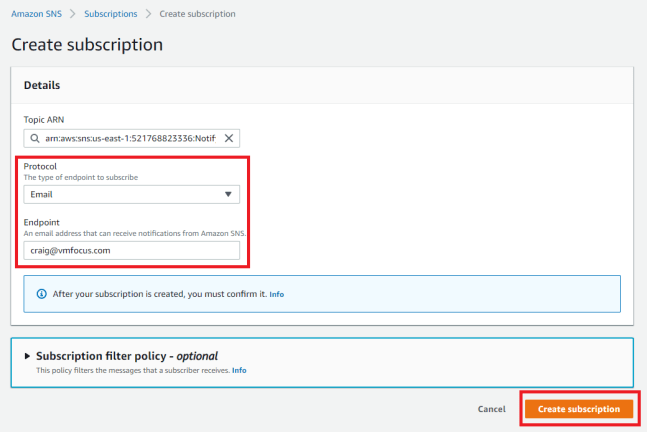Screen dimensions: 647x432
Task: Open Info link beside filter policy description
Action: pyautogui.click(x=239, y=370)
